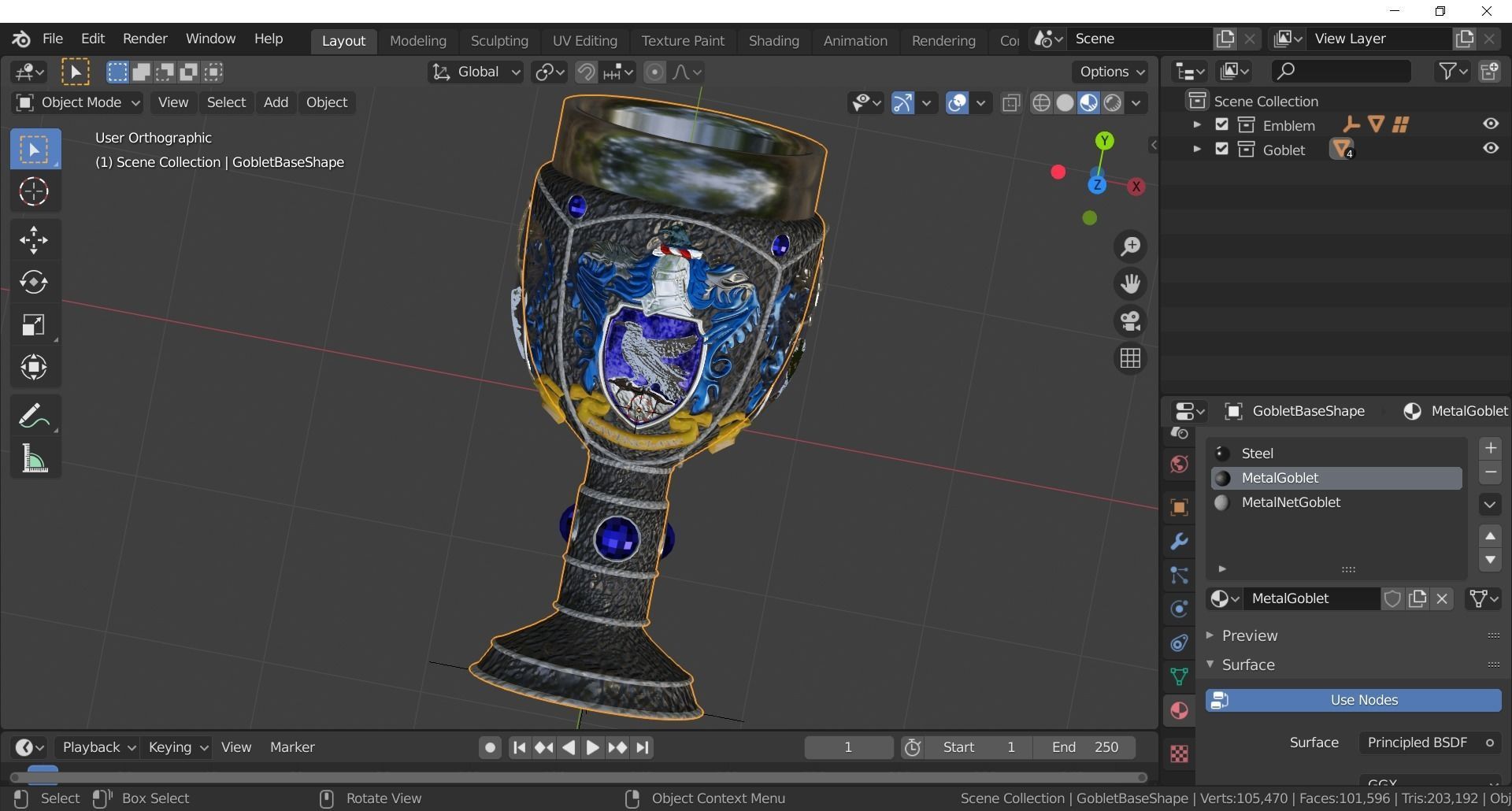Hide Emblem collection with eye icon

click(x=1491, y=124)
